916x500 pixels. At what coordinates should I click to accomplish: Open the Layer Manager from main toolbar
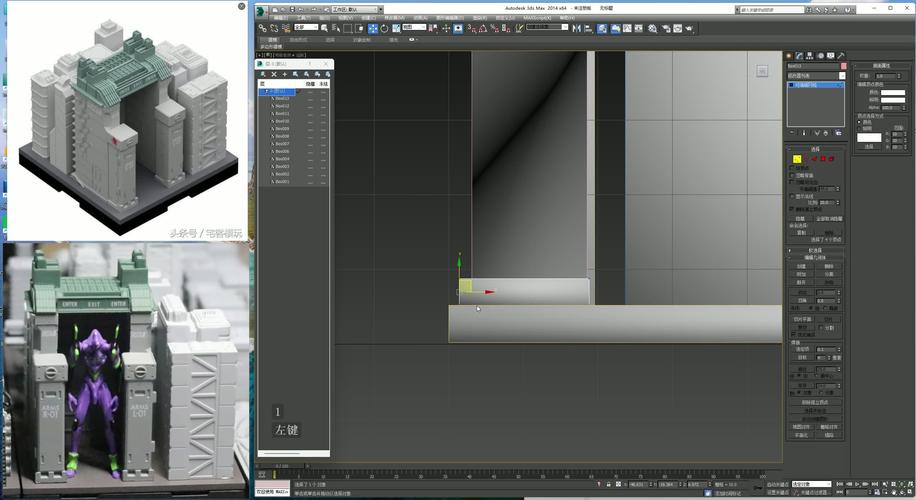(602, 28)
